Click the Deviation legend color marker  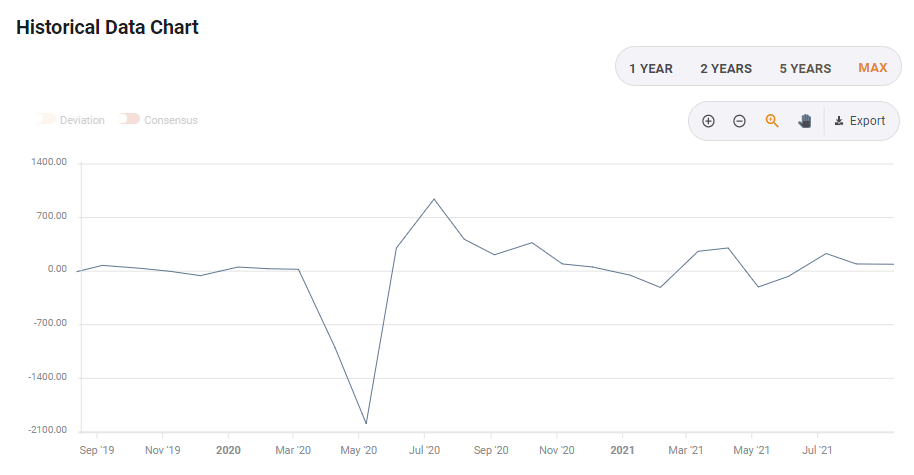point(46,120)
